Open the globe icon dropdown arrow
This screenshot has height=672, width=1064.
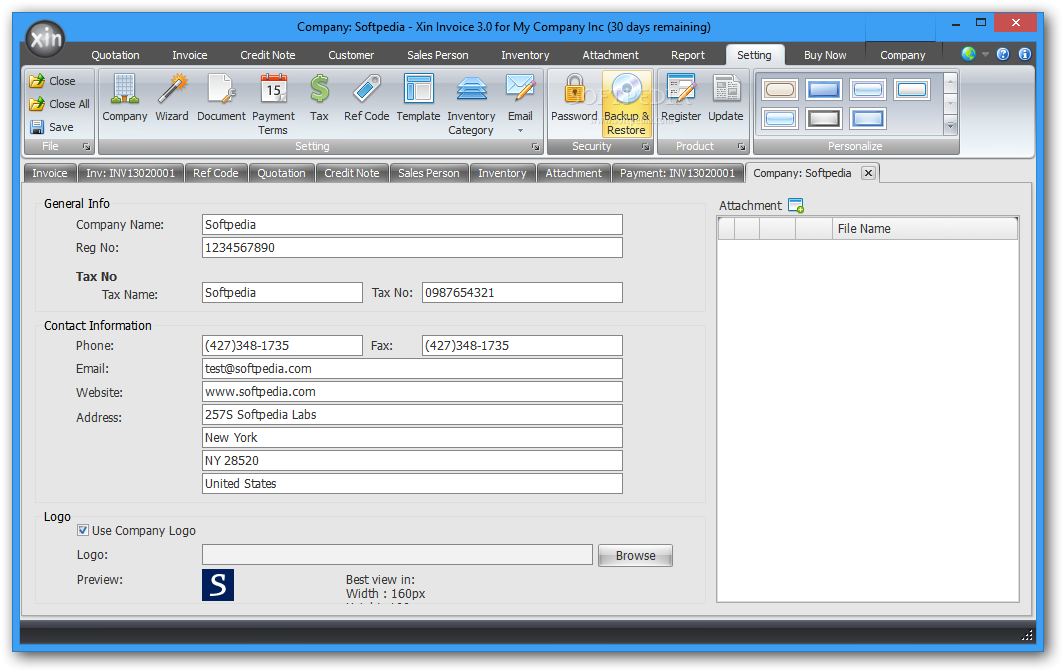coord(985,54)
